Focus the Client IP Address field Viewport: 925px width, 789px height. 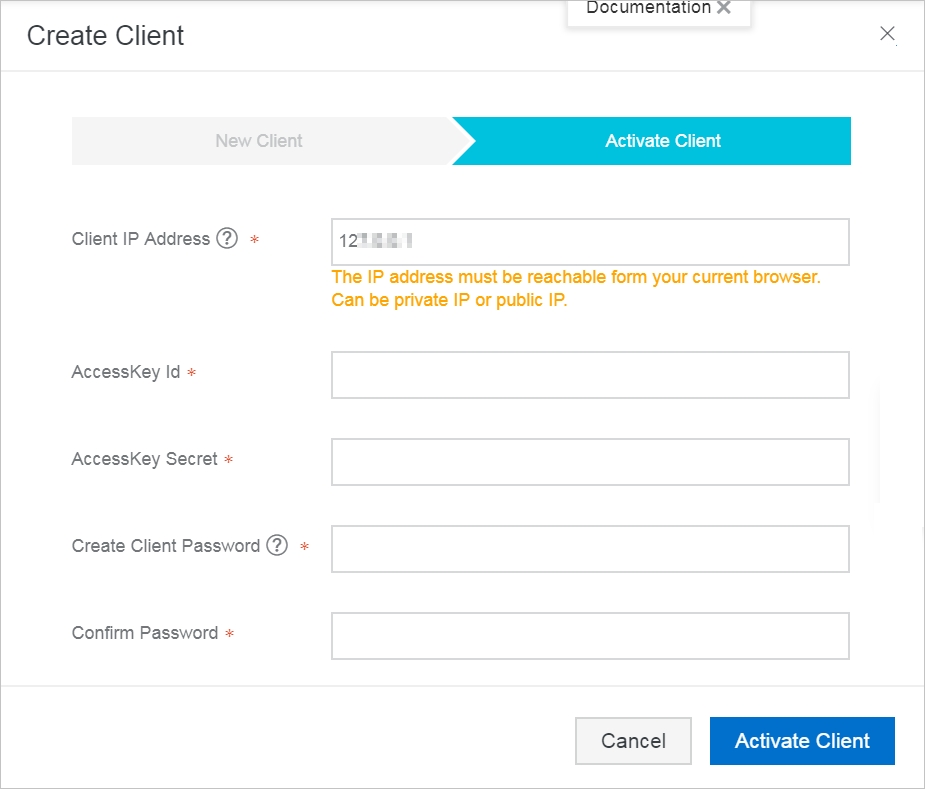coord(590,242)
